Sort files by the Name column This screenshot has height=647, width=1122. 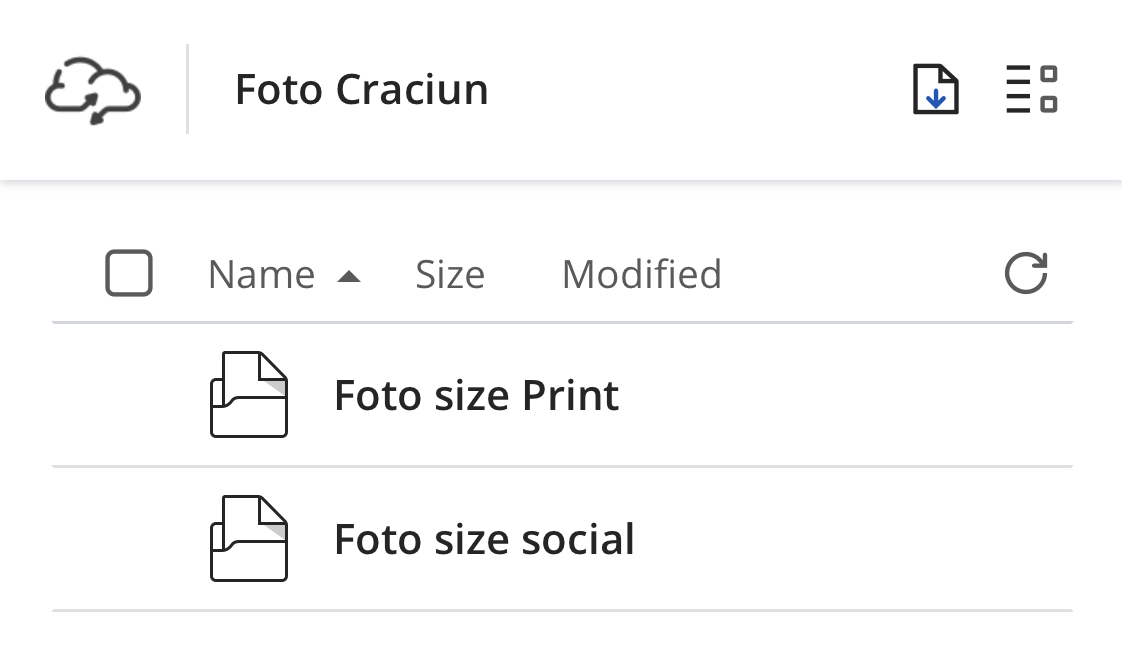click(261, 274)
